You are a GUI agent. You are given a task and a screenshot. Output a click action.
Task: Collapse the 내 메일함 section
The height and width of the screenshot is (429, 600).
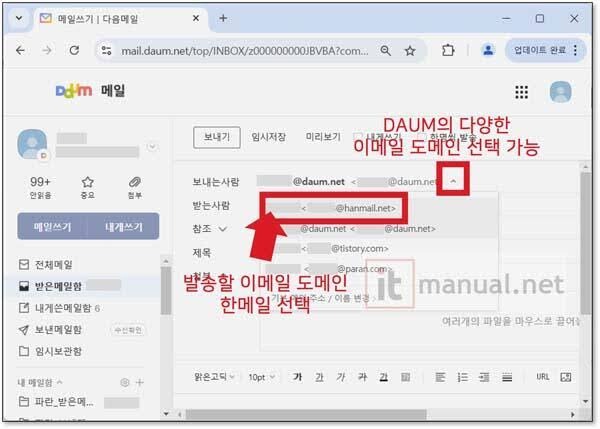(60, 382)
